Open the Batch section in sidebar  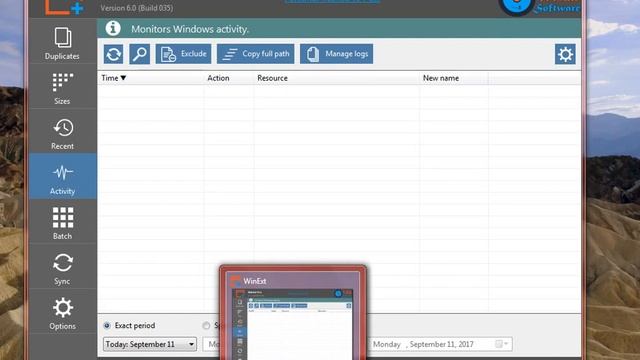[62, 221]
